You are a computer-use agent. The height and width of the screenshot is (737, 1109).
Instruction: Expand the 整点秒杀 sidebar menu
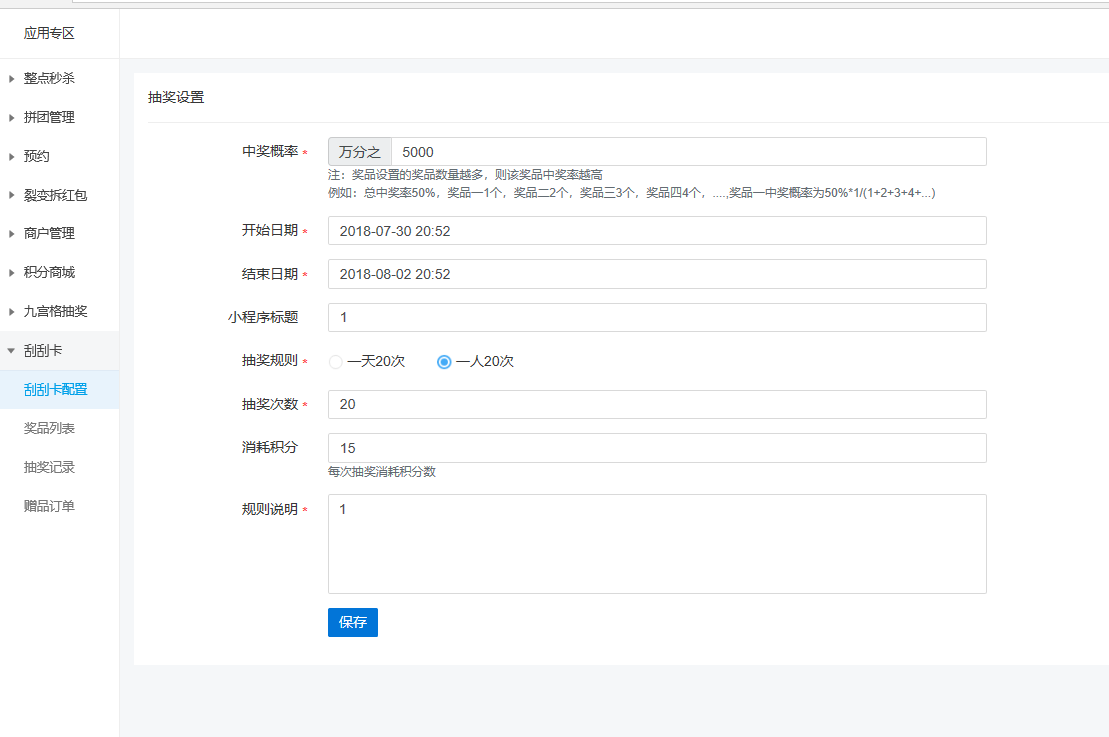pos(49,78)
